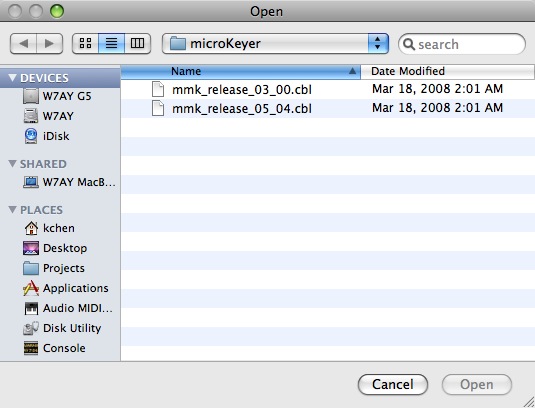Click the Projects folder icon
Image resolution: width=535 pixels, height=408 pixels.
(31, 268)
